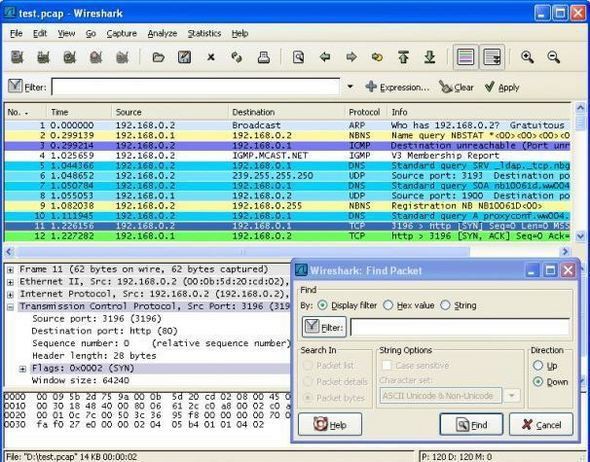The width and height of the screenshot is (590, 462).
Task: Toggle packet colorize toolbar button
Action: [x=465, y=57]
